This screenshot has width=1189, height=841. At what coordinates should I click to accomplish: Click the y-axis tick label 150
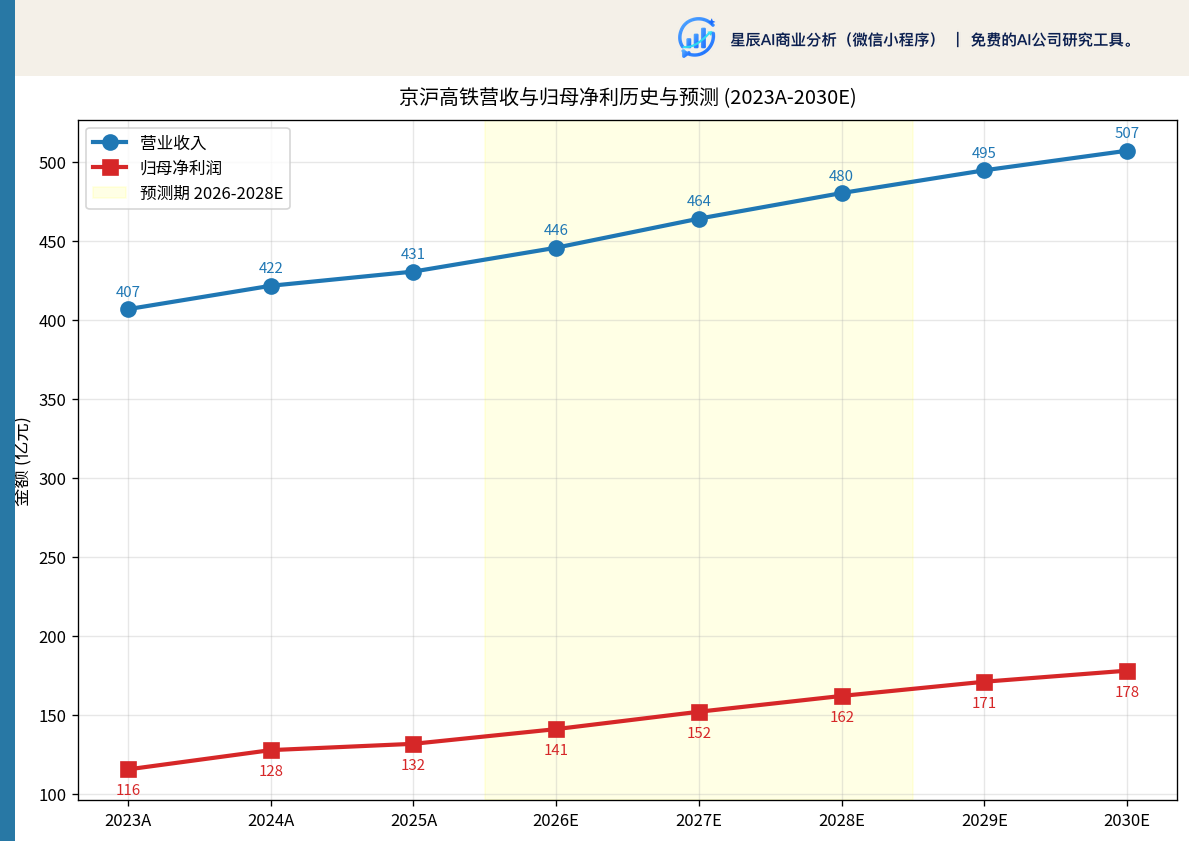52,716
